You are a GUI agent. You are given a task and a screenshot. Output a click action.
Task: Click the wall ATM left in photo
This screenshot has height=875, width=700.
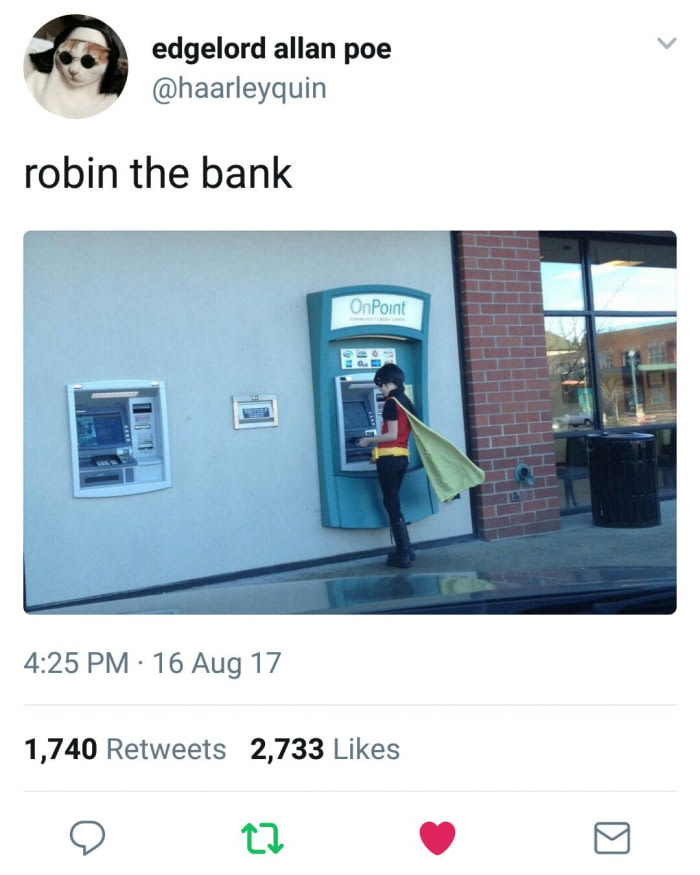click(119, 438)
